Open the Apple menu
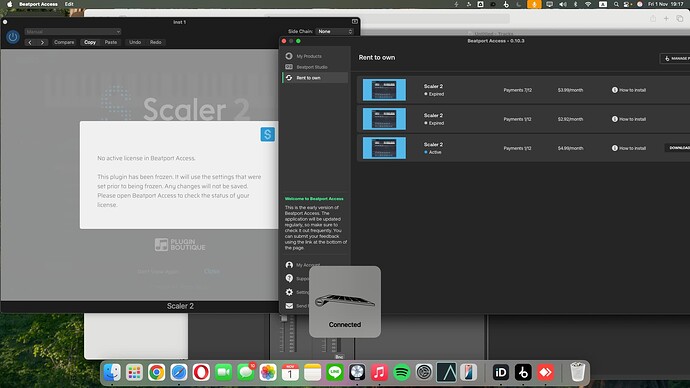The height and width of the screenshot is (388, 690). tap(9, 4)
